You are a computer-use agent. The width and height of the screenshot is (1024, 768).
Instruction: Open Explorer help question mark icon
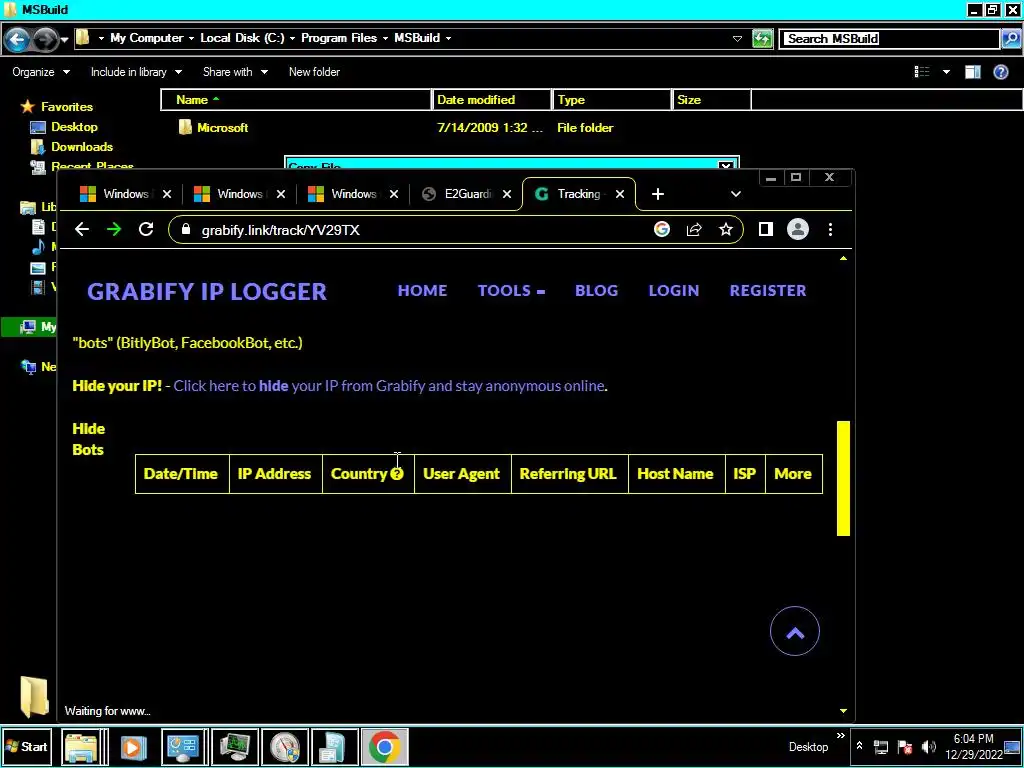[1000, 72]
